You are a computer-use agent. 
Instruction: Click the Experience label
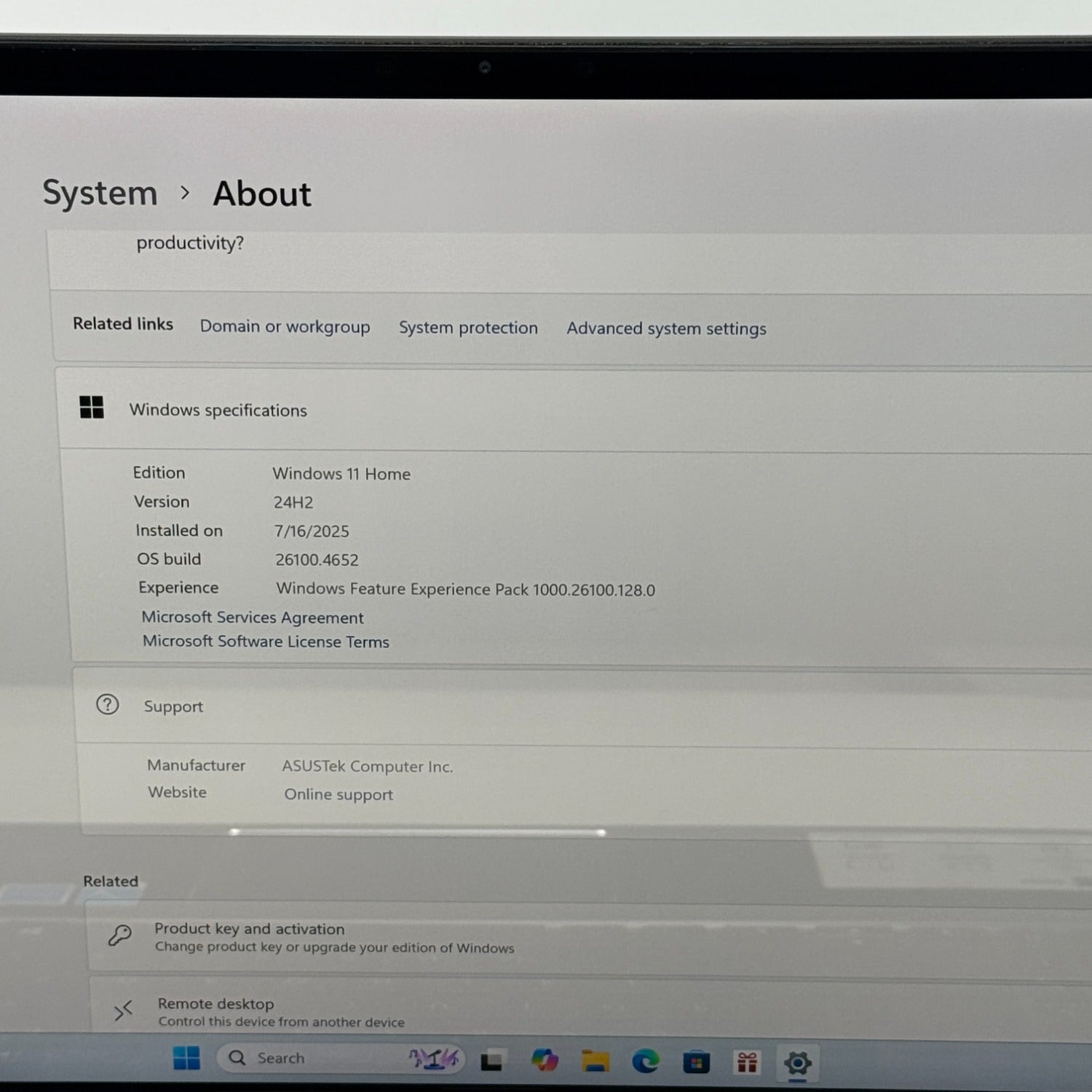178,587
